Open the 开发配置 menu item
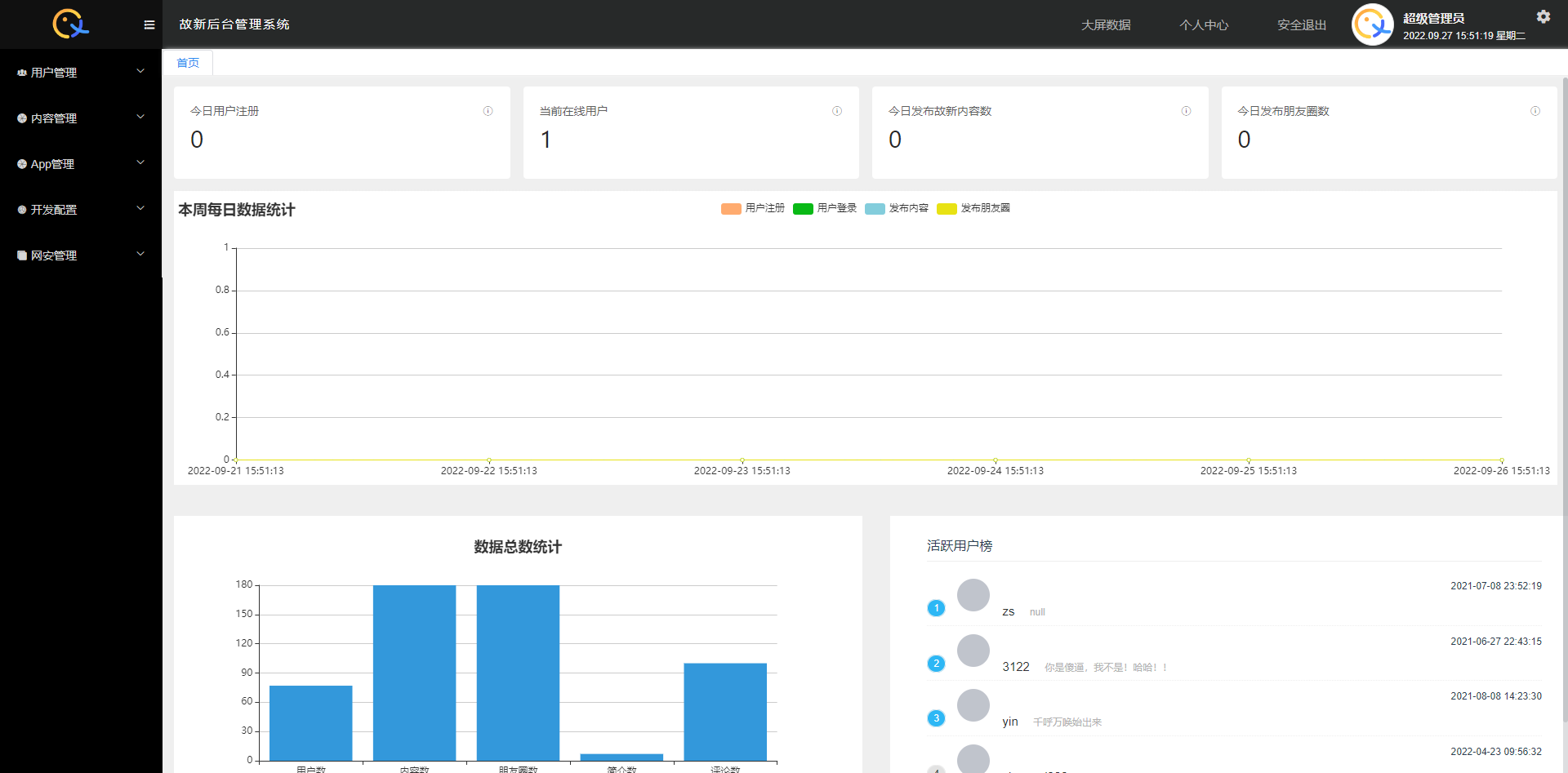The image size is (1568, 773). [80, 210]
